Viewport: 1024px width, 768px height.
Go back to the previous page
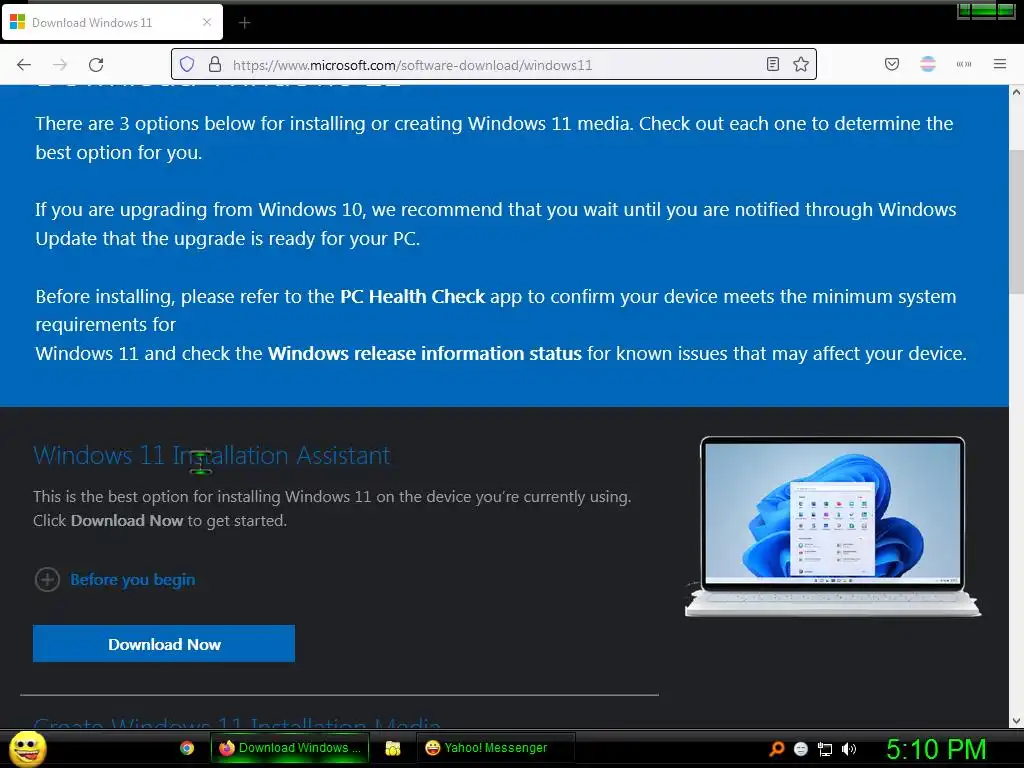[24, 64]
